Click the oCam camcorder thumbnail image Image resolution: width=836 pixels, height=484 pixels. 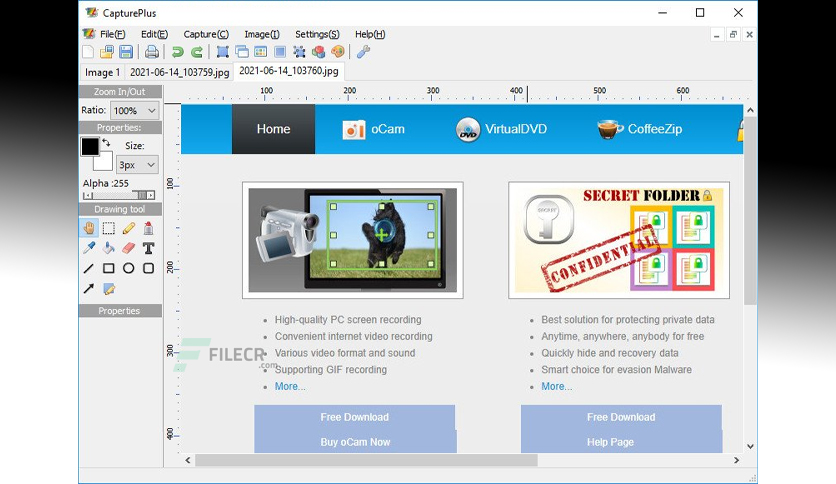352,240
